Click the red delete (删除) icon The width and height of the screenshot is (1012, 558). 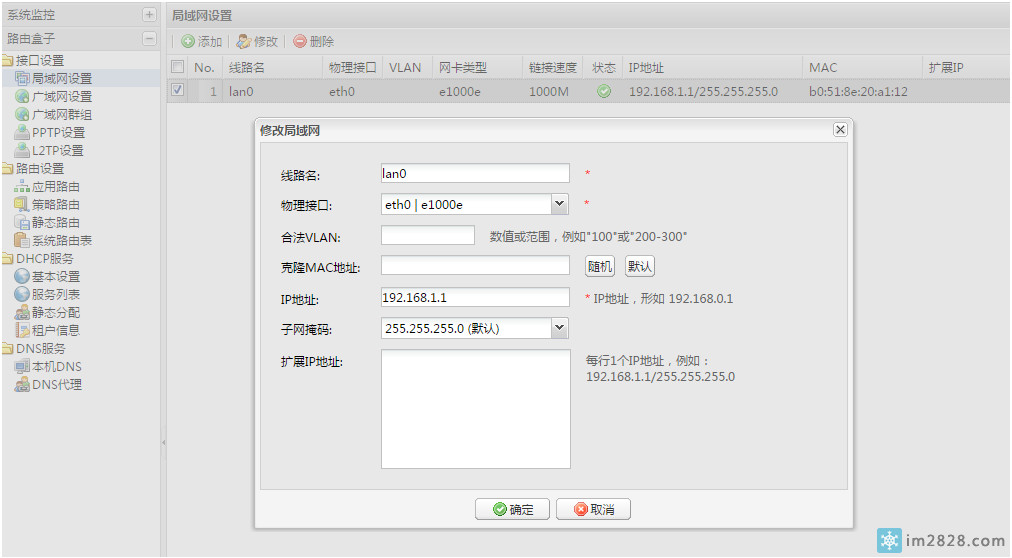pos(299,42)
